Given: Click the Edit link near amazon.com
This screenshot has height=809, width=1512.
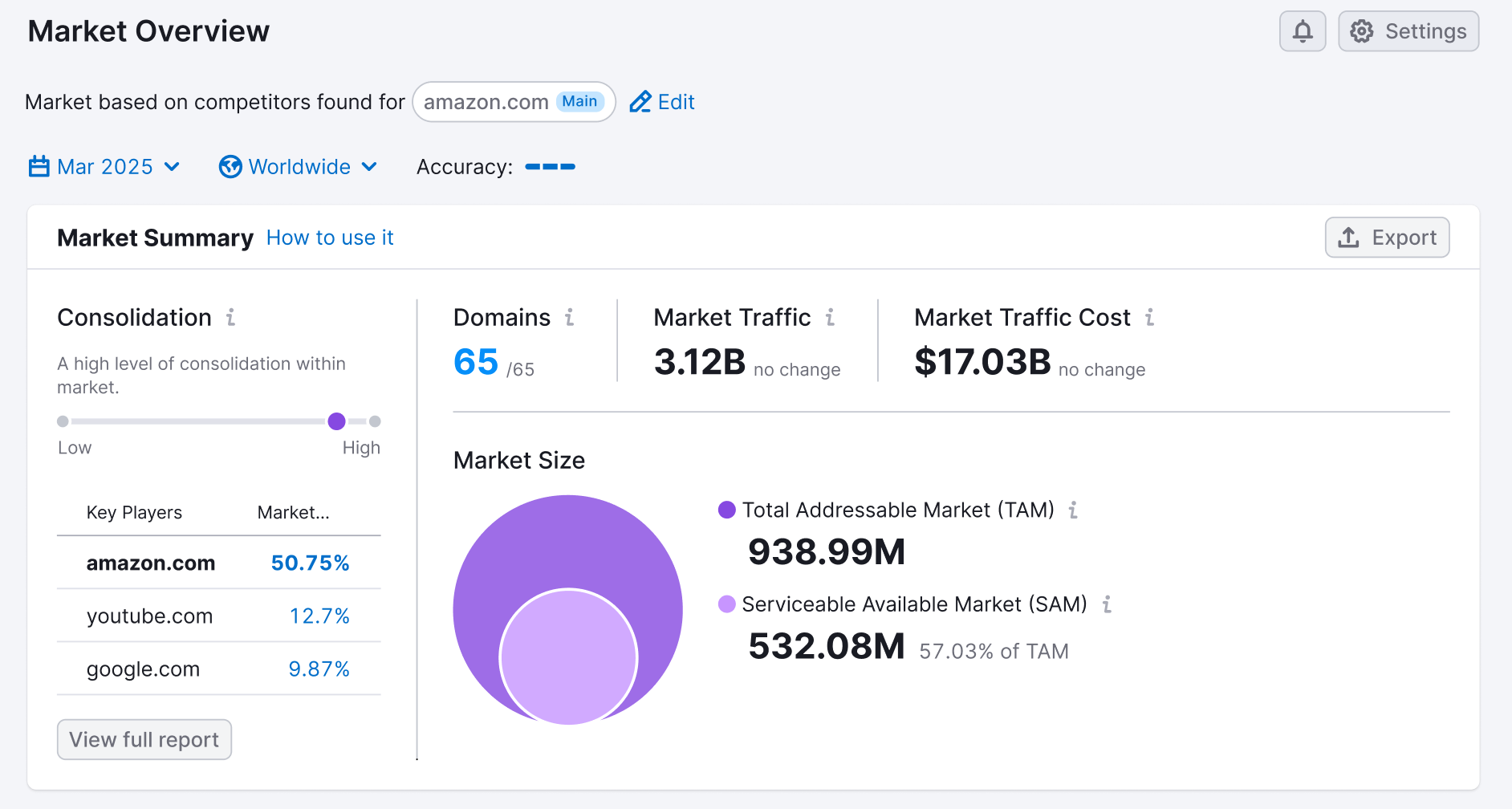Looking at the screenshot, I should pyautogui.click(x=675, y=102).
